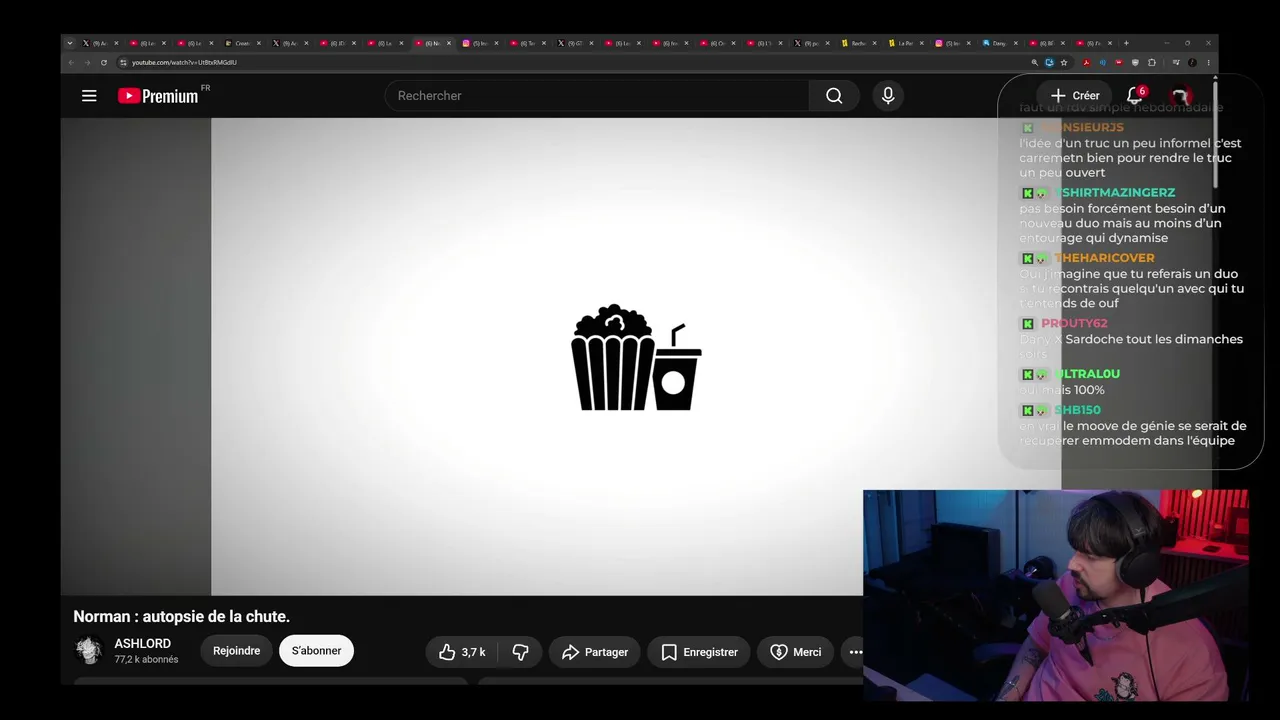Click the chat overlay scrollbar
The height and width of the screenshot is (720, 1280).
pos(1216,135)
